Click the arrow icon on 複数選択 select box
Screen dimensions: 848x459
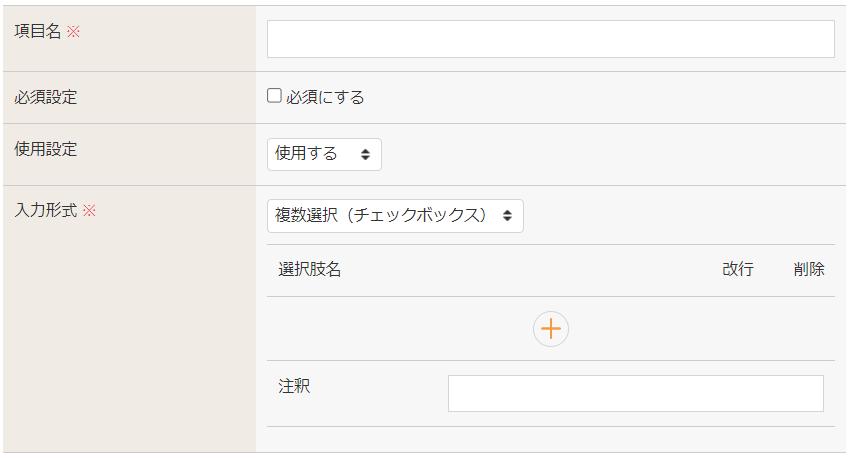click(x=507, y=216)
